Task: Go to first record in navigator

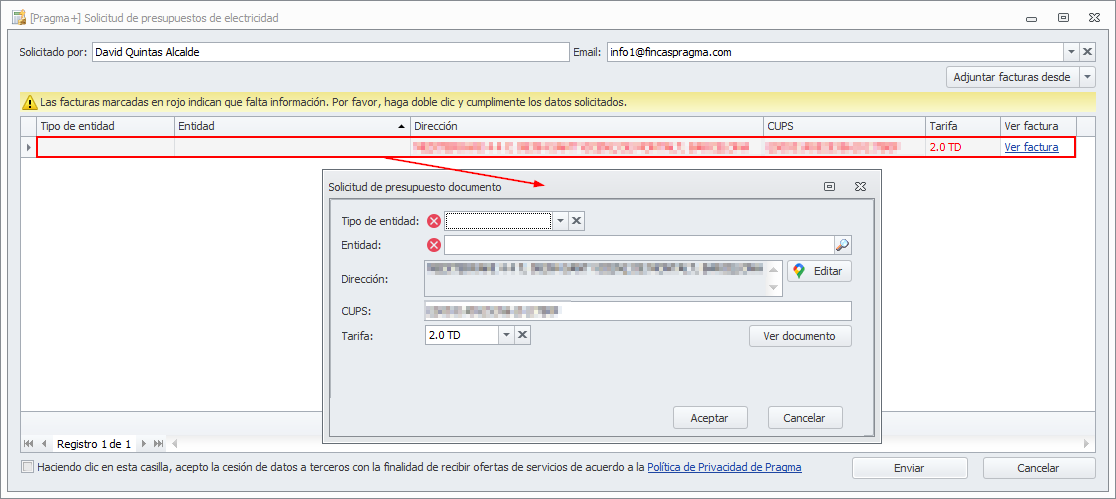Action: 29,443
